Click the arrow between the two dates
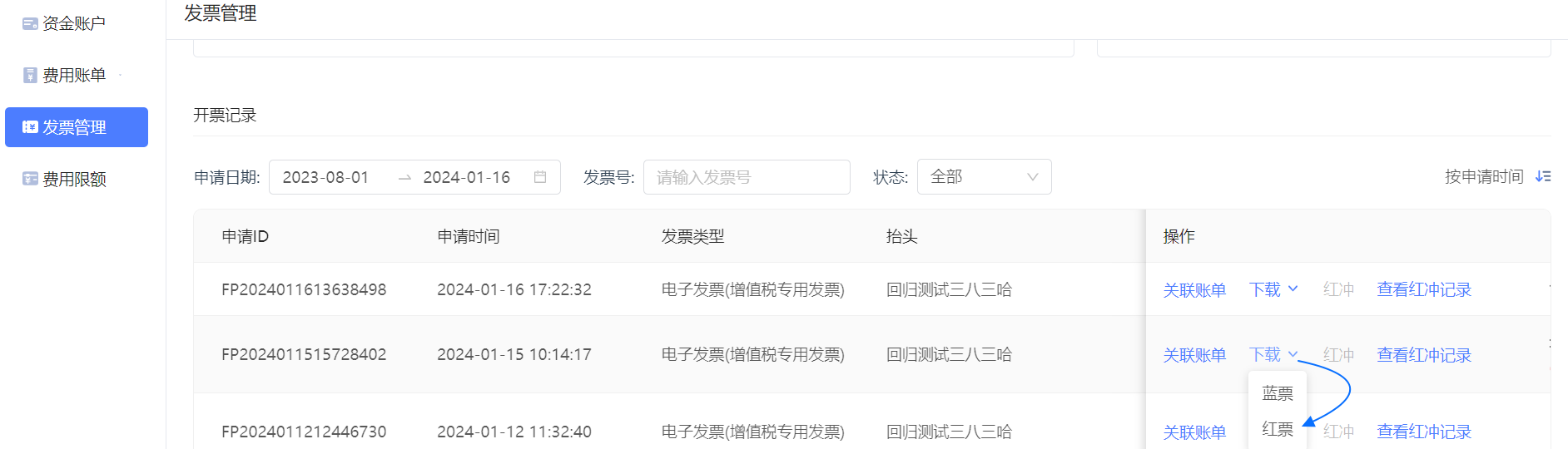 [x=404, y=178]
